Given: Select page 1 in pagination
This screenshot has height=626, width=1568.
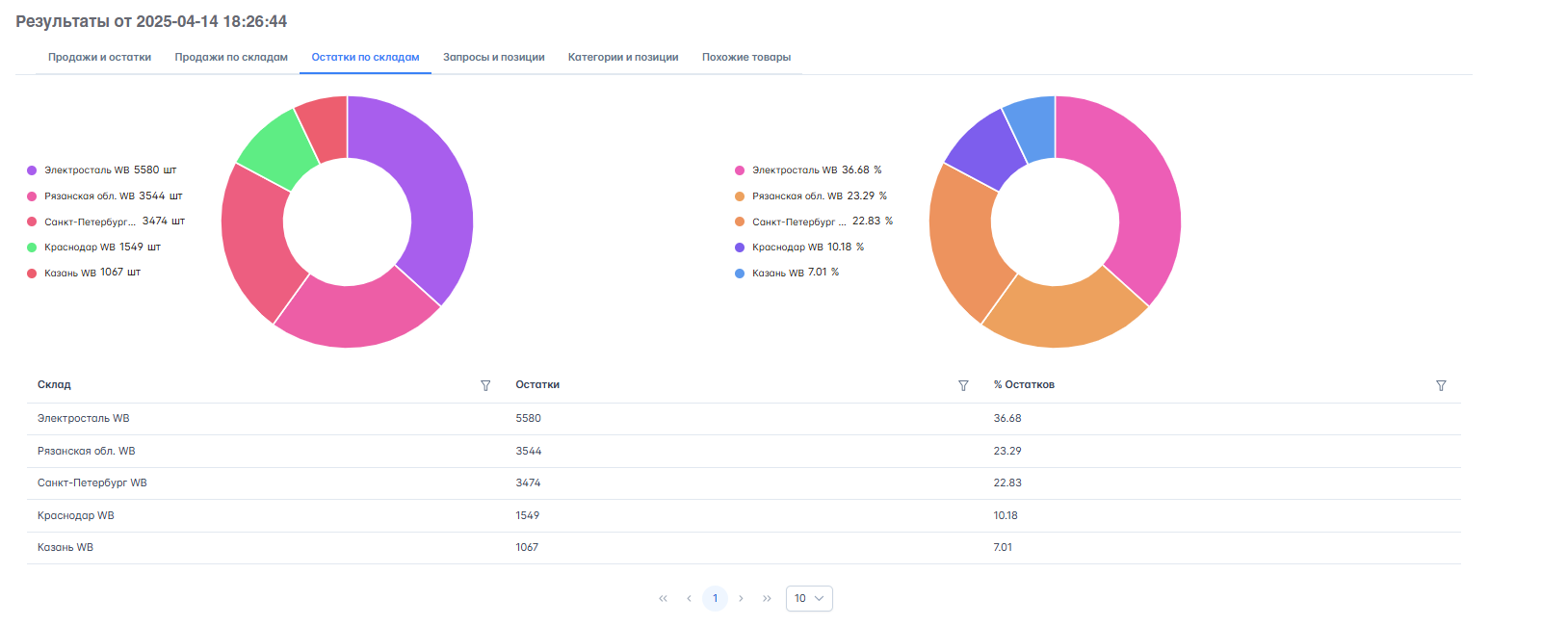Looking at the screenshot, I should click(x=715, y=598).
